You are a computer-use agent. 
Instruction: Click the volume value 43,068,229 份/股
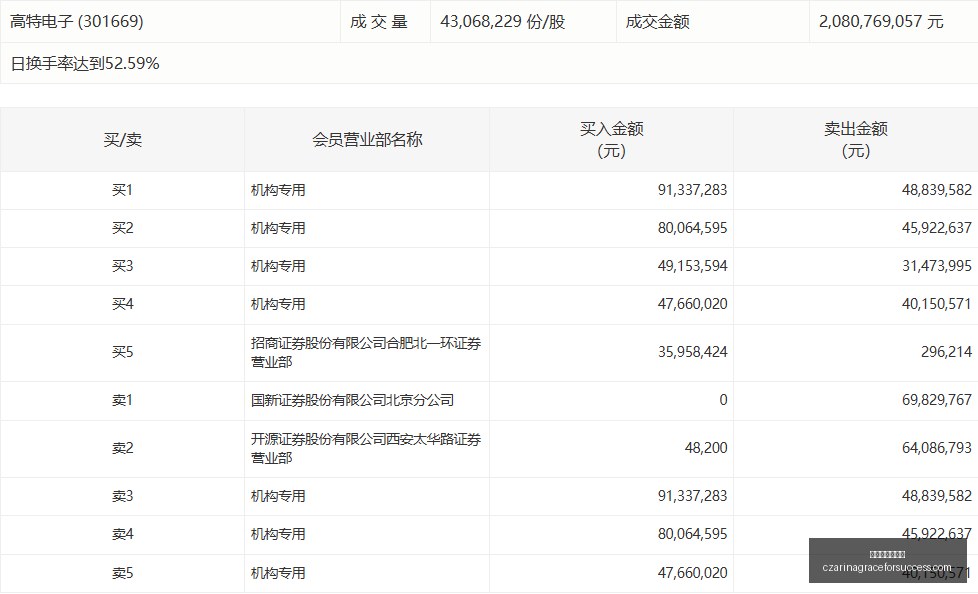point(503,21)
